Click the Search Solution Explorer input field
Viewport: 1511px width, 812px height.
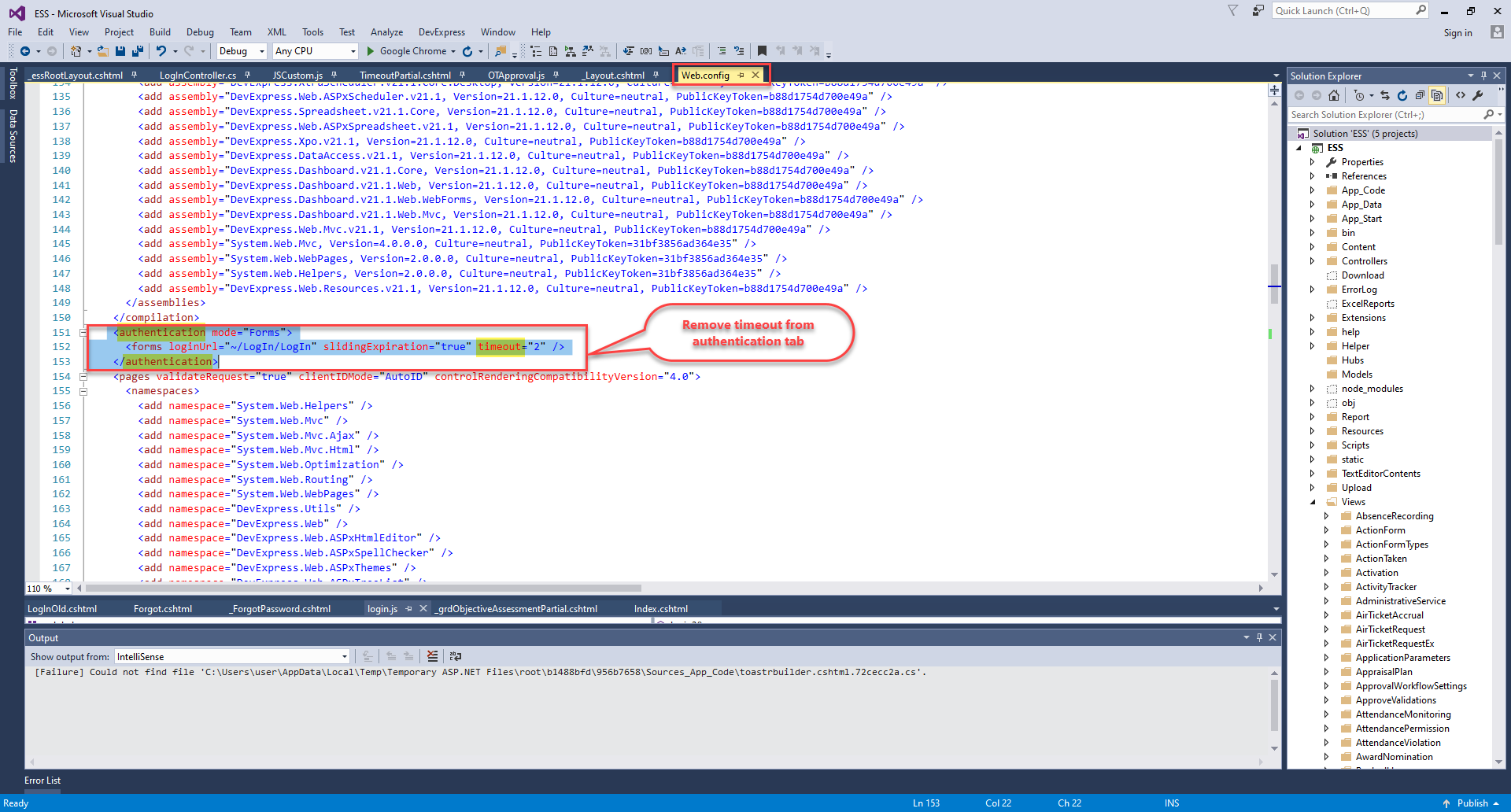click(x=1385, y=115)
